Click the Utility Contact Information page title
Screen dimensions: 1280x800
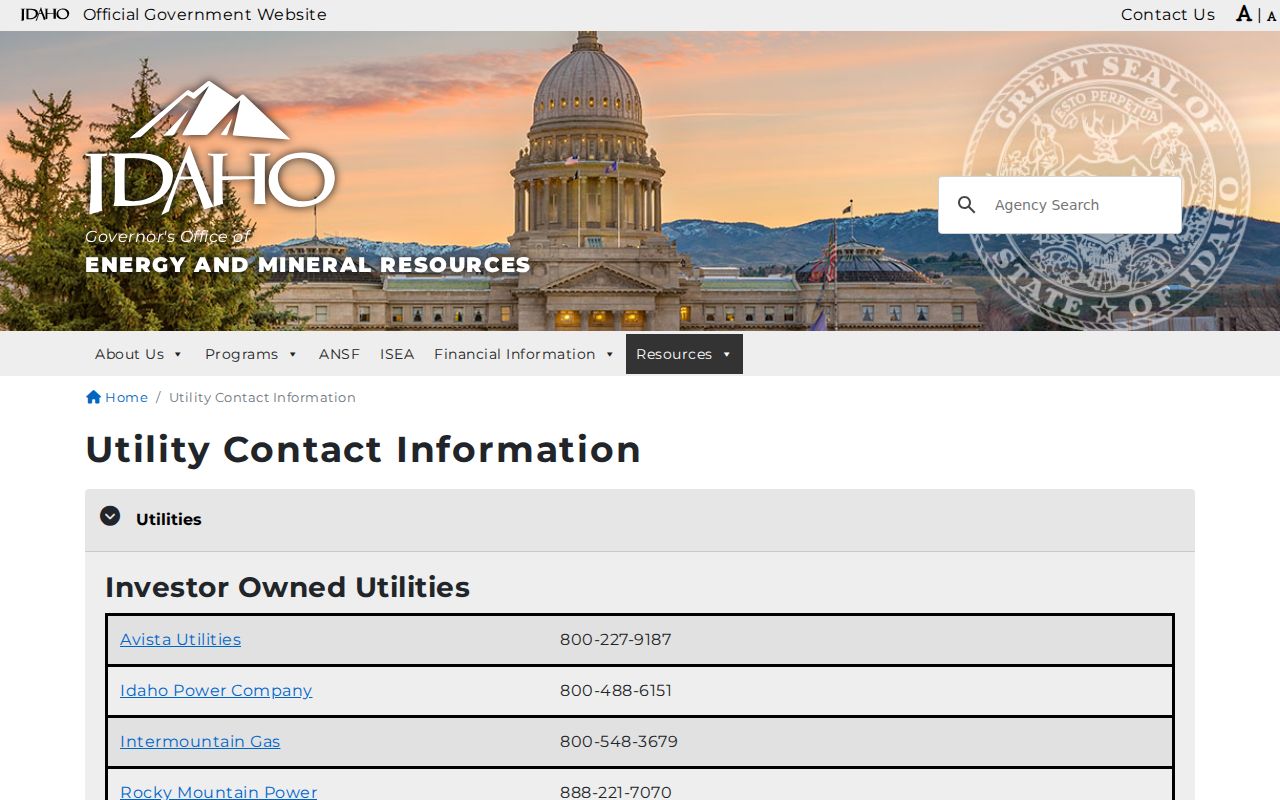click(363, 450)
